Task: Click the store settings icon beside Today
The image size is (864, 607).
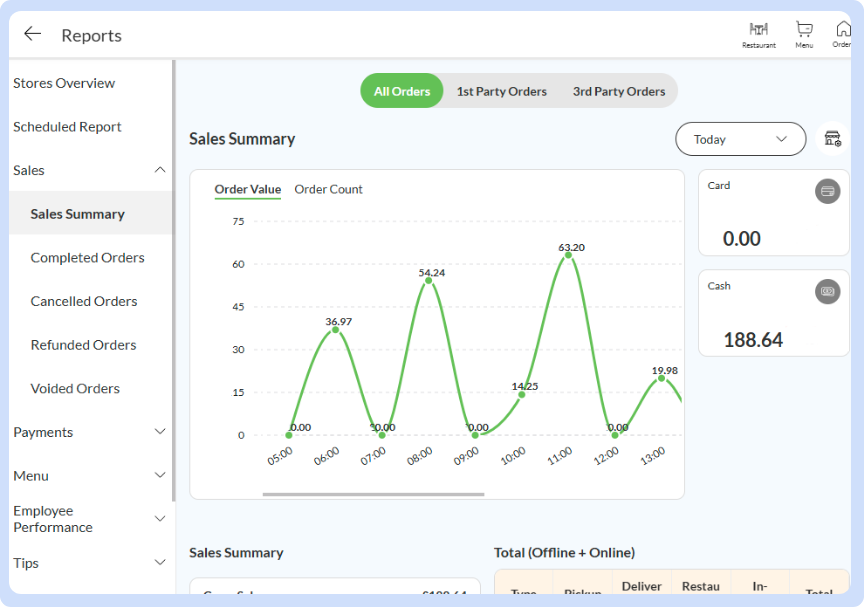Action: click(x=833, y=138)
